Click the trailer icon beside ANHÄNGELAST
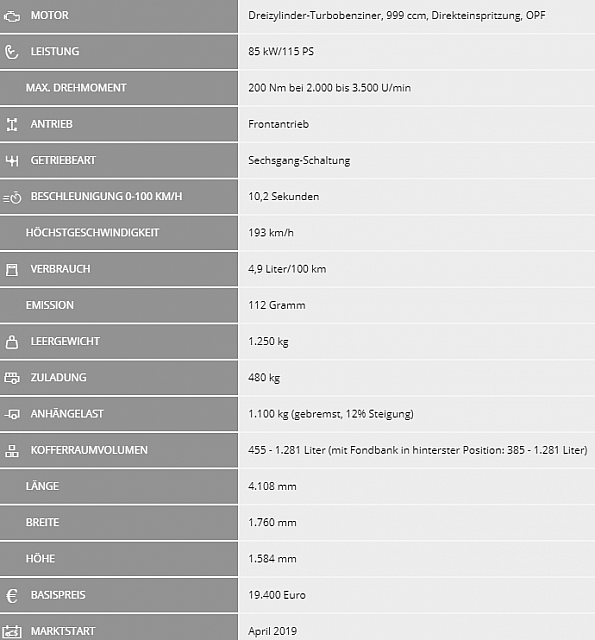Image resolution: width=595 pixels, height=640 pixels. click(12, 414)
